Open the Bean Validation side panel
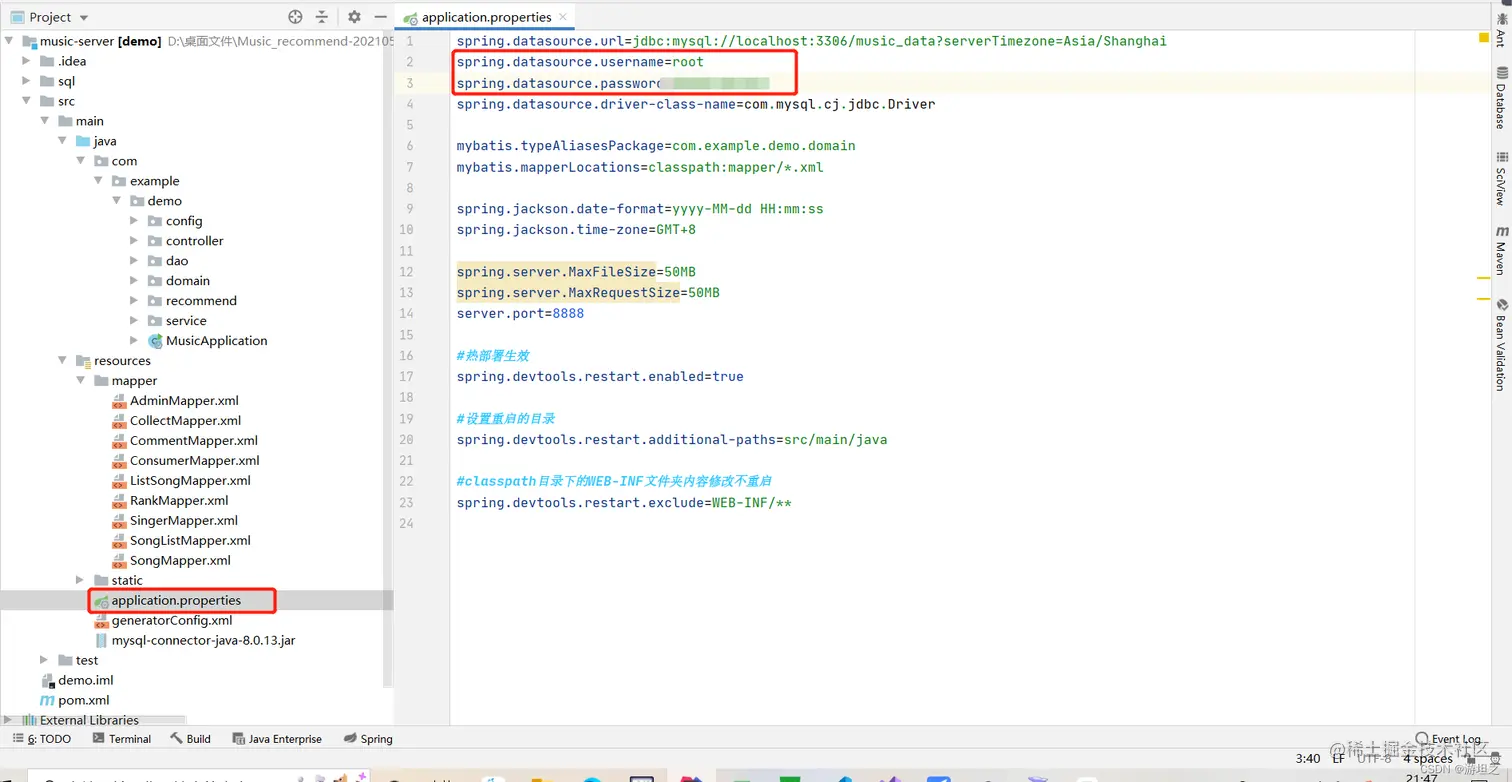The image size is (1512, 782). [1501, 345]
